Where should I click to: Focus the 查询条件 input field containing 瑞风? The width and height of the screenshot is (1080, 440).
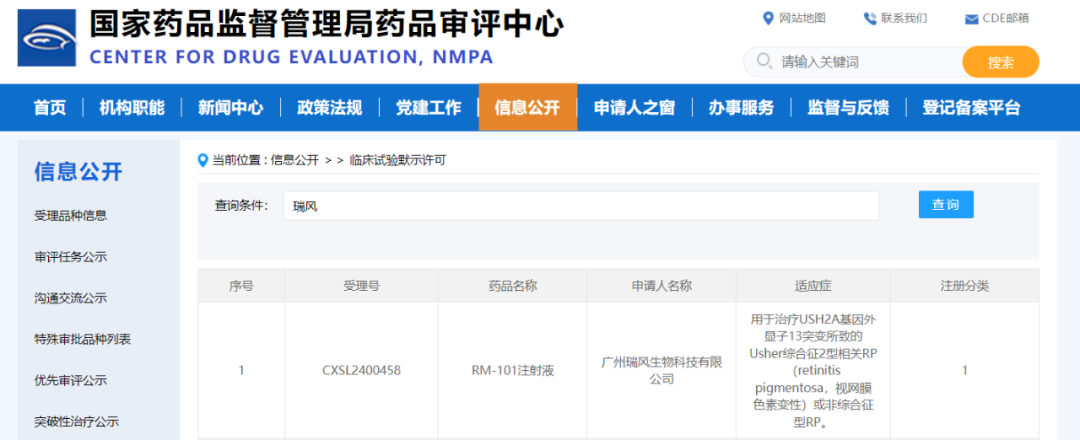(x=580, y=206)
